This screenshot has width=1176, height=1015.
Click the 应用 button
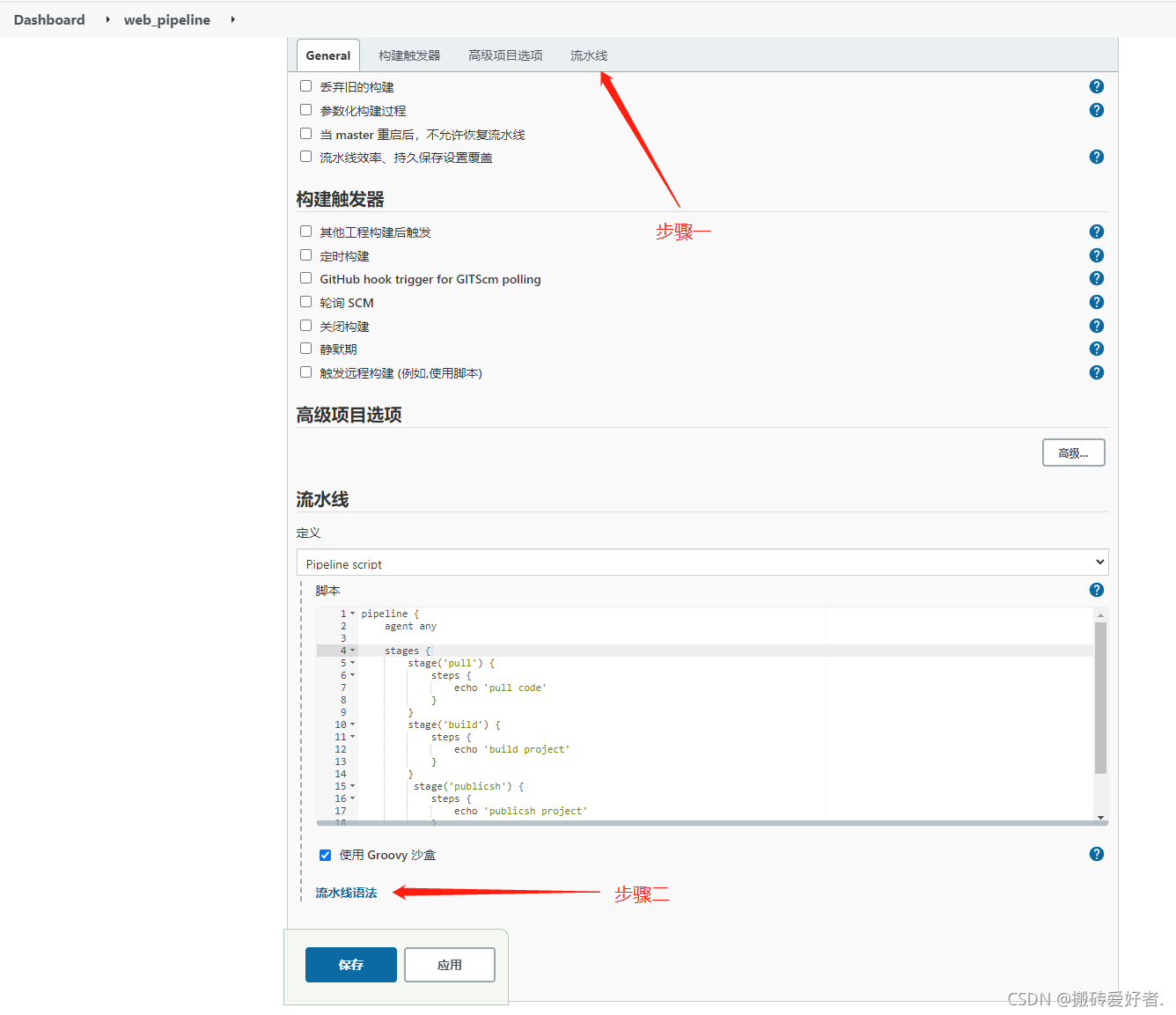tap(450, 965)
